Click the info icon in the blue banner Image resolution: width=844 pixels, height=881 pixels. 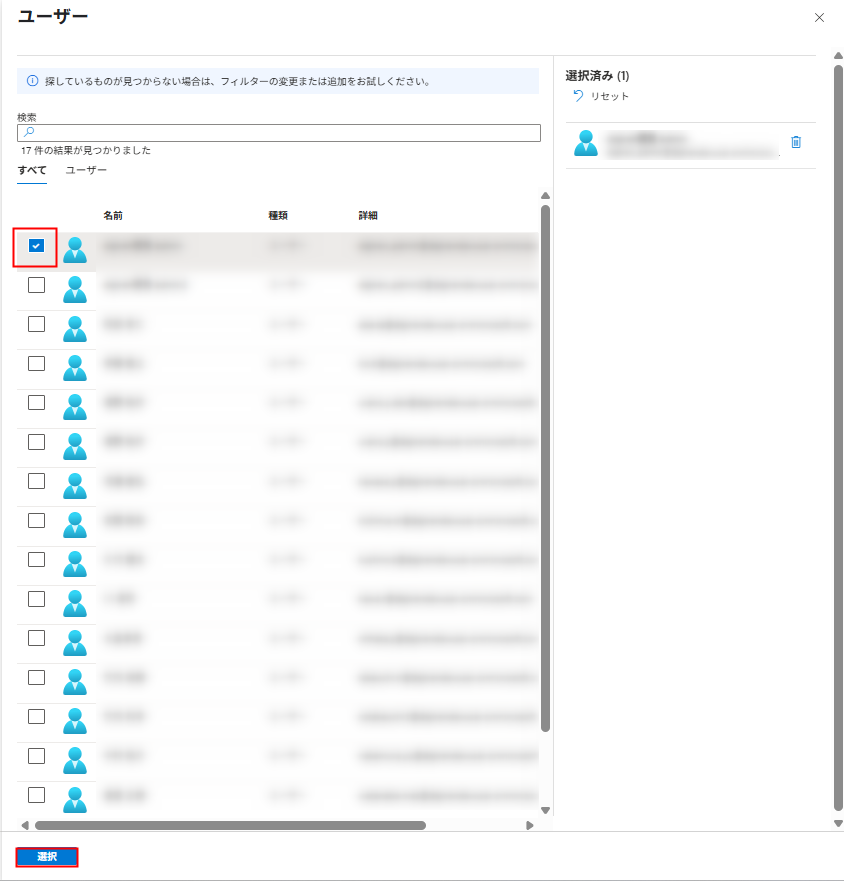(32, 81)
